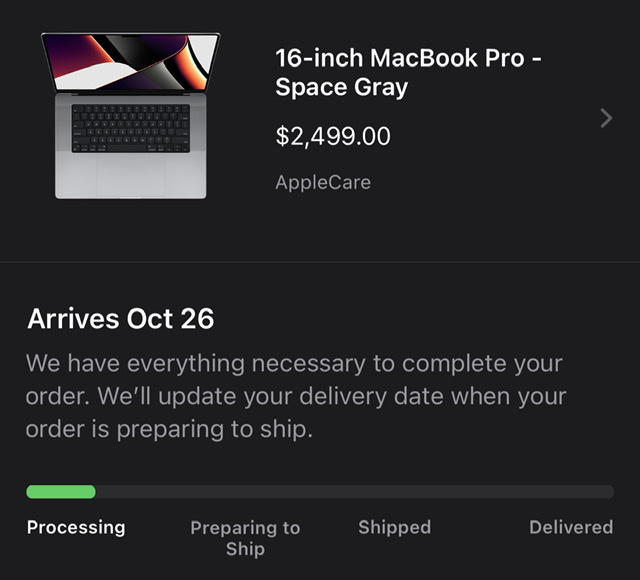Click the green filled progress segment

tap(61, 492)
